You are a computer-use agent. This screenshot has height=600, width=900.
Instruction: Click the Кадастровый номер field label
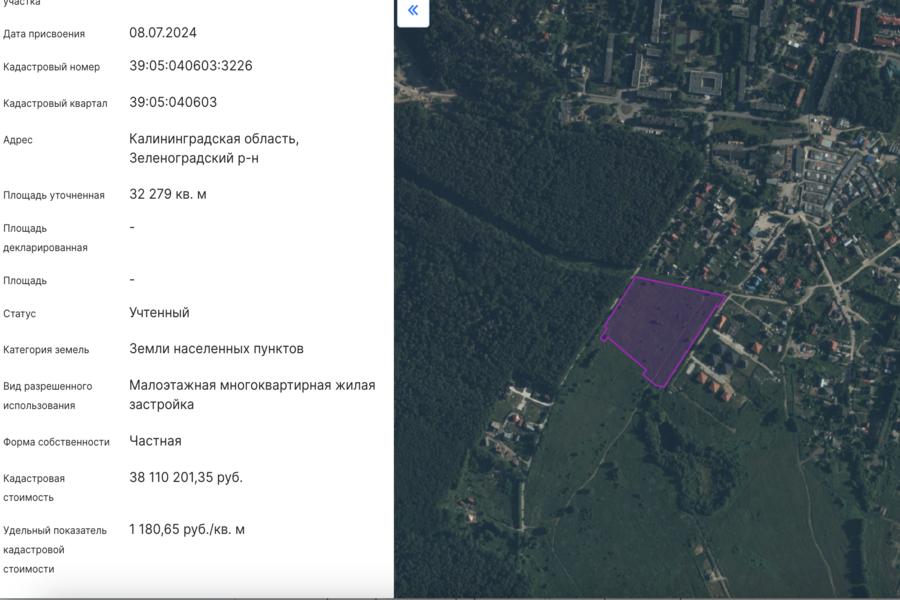tap(51, 68)
